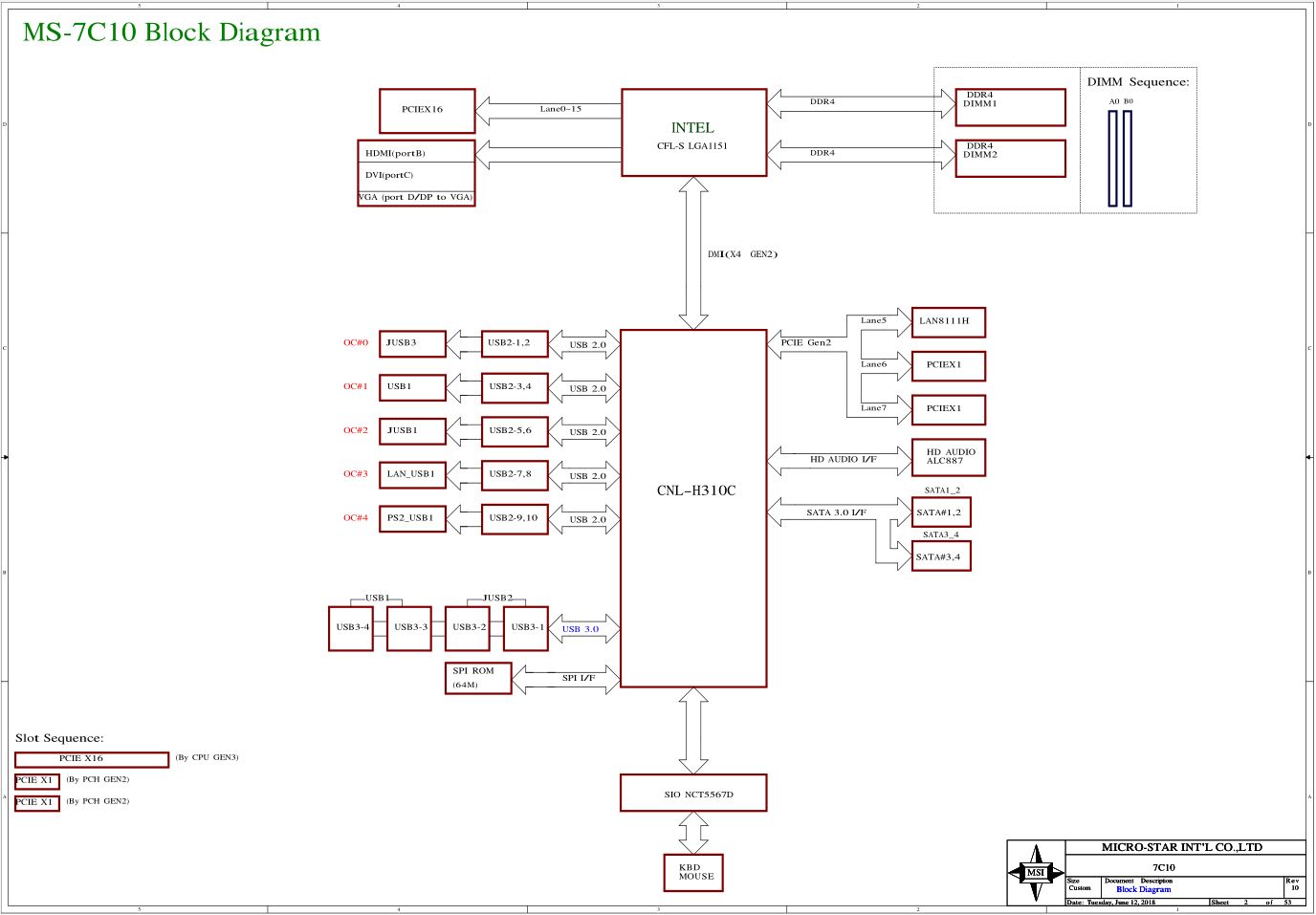Select the blue "Block Diagram" document description
This screenshot has height=915, width=1316.
[1144, 889]
